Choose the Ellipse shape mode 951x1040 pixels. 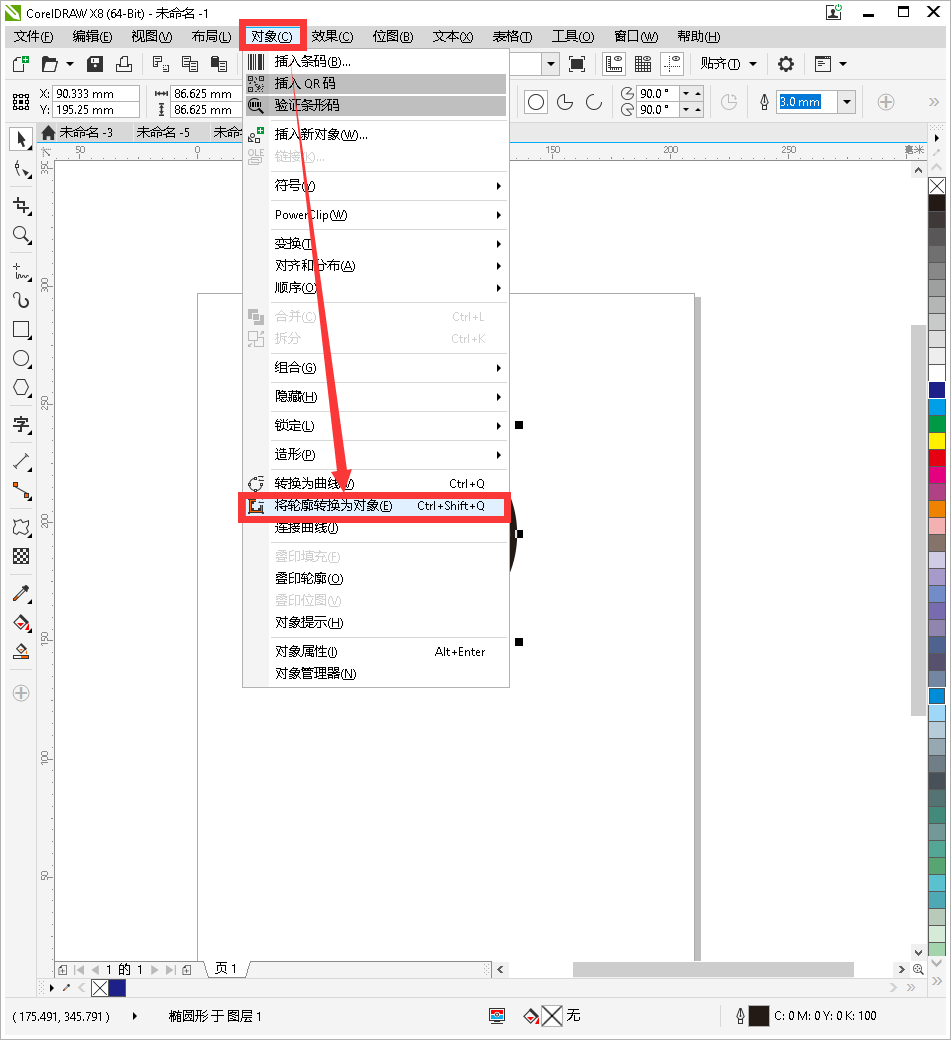536,102
